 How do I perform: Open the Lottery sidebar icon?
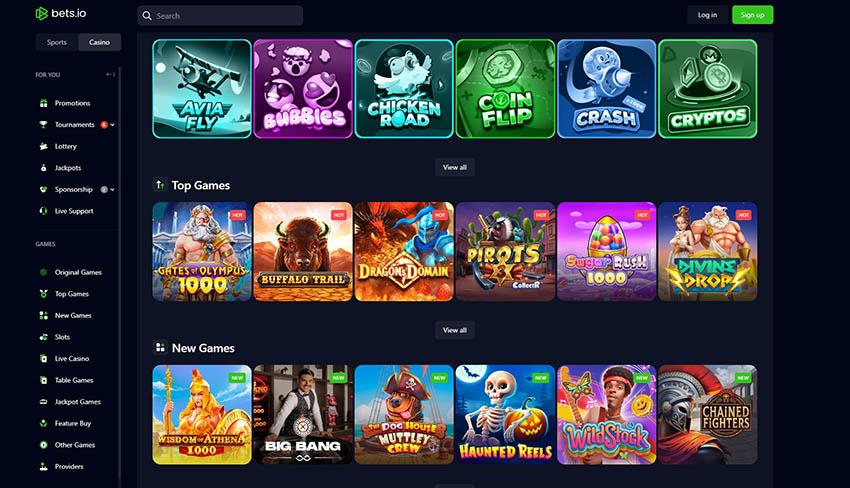[x=43, y=146]
